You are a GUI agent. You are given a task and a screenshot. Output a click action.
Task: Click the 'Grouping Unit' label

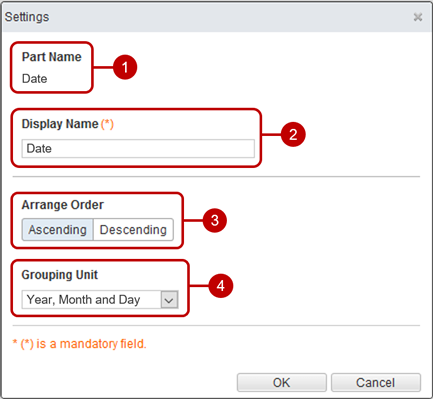[x=60, y=275]
